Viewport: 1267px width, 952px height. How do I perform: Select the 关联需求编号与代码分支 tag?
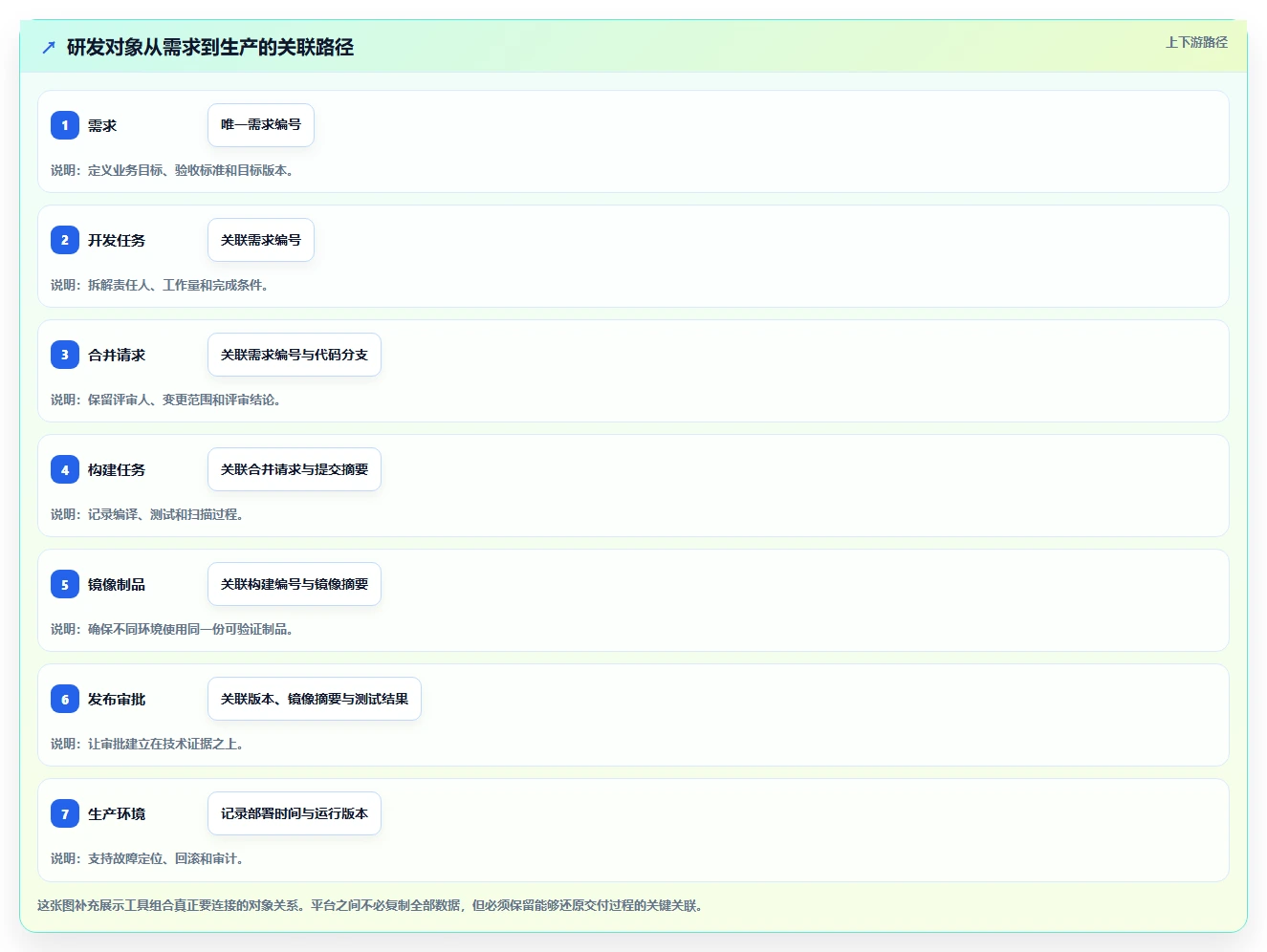[x=295, y=355]
